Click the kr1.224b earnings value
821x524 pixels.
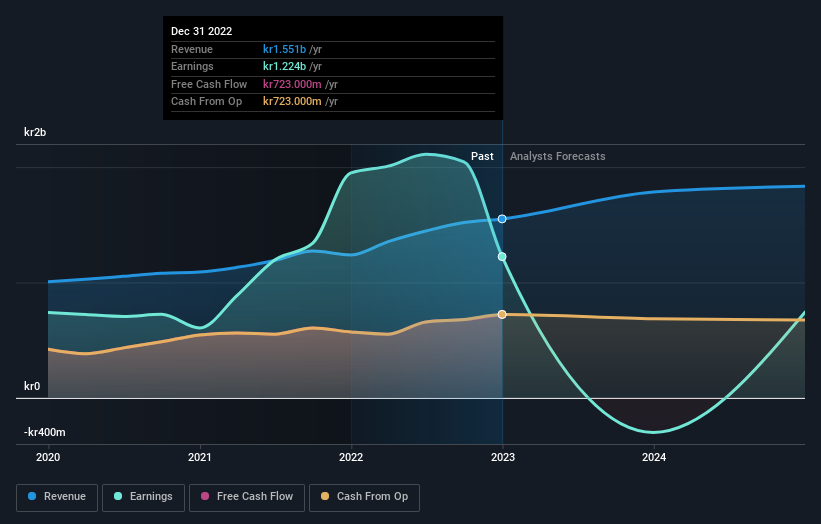[x=284, y=66]
